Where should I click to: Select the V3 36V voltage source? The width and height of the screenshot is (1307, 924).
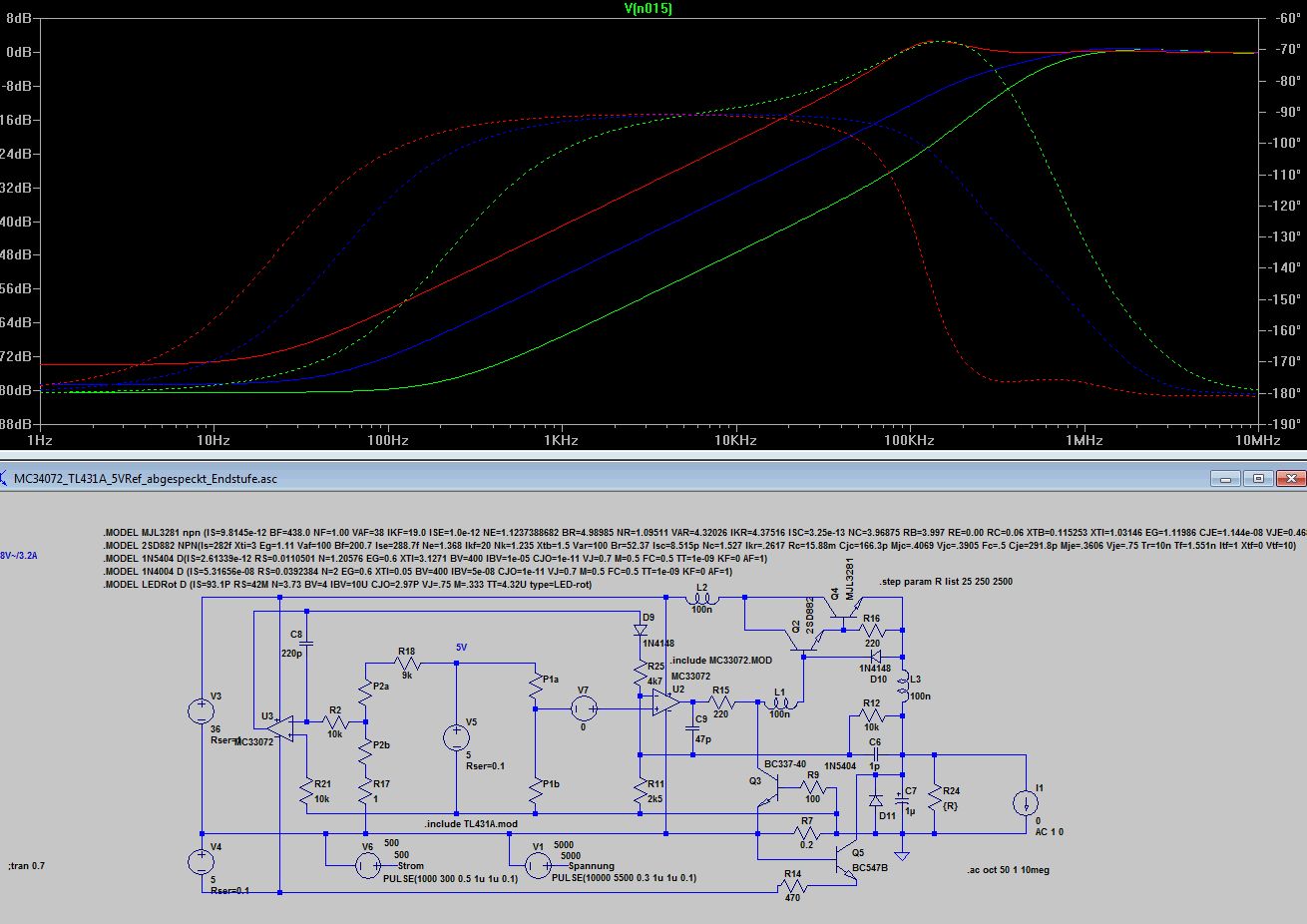pos(202,711)
